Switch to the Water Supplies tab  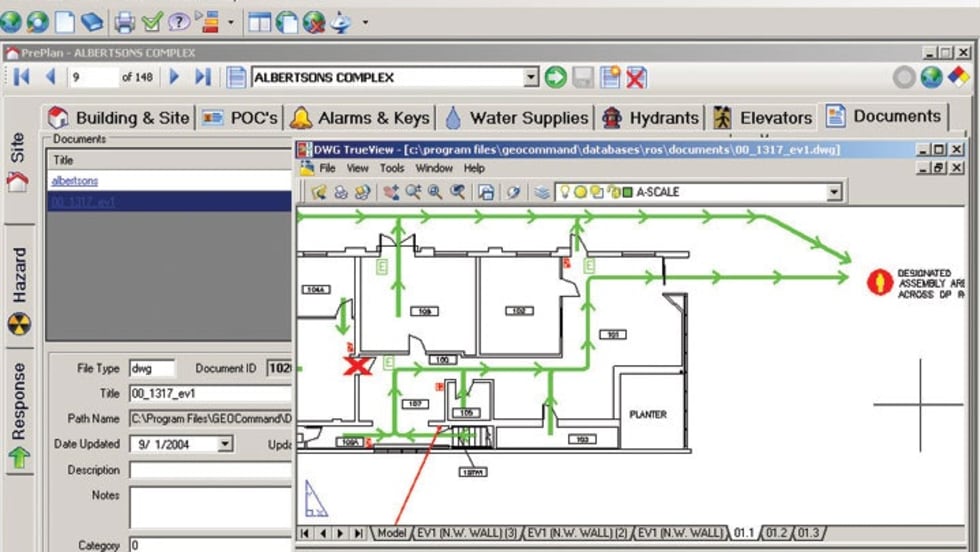517,118
